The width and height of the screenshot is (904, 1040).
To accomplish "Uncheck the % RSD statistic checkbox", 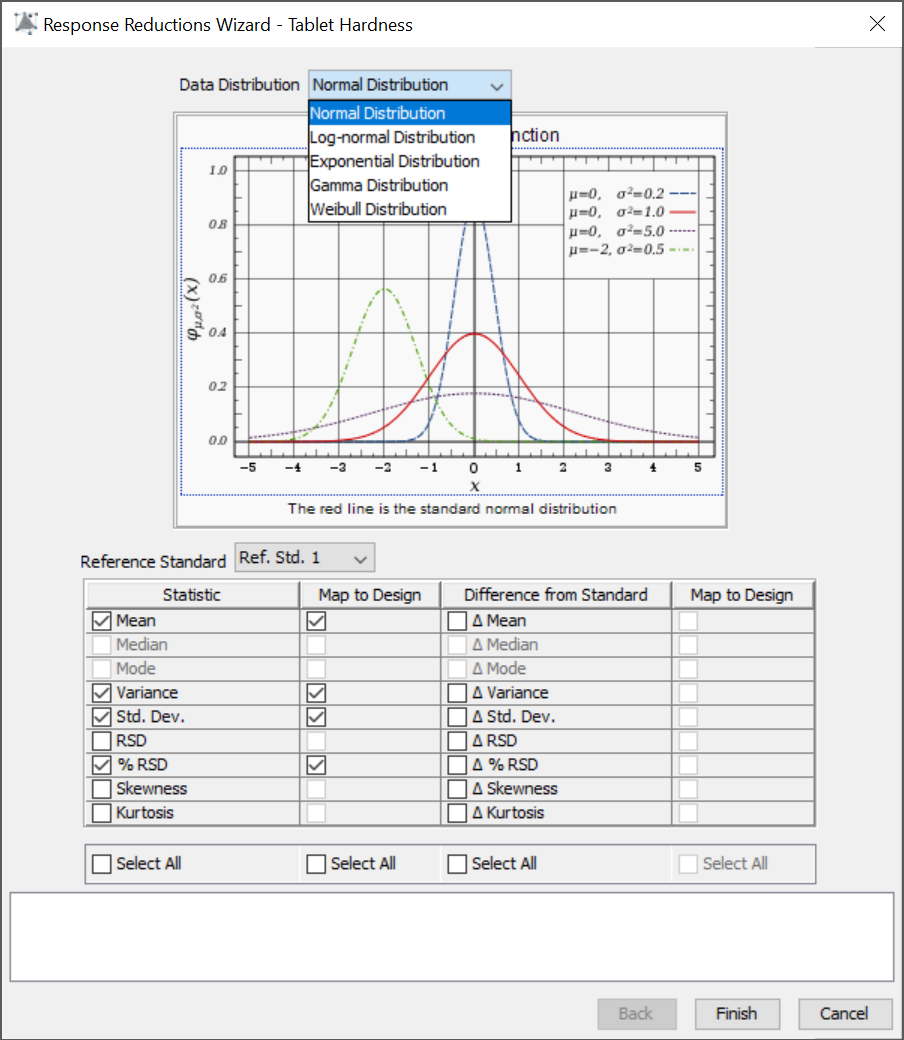I will (x=101, y=765).
